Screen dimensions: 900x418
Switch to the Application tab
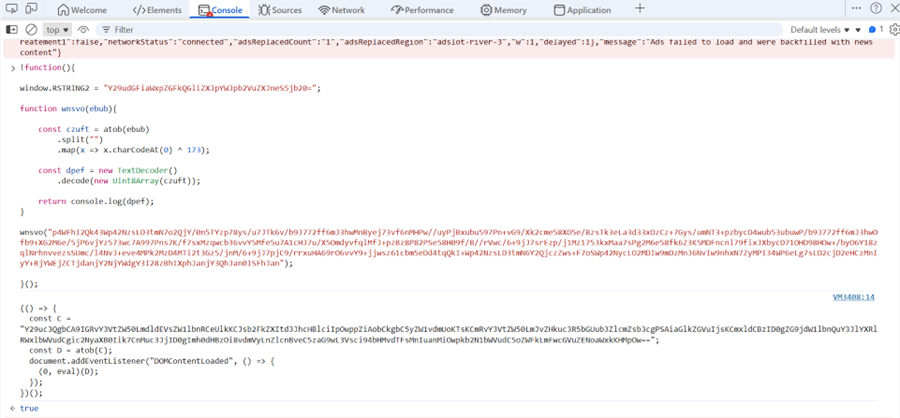tap(582, 10)
